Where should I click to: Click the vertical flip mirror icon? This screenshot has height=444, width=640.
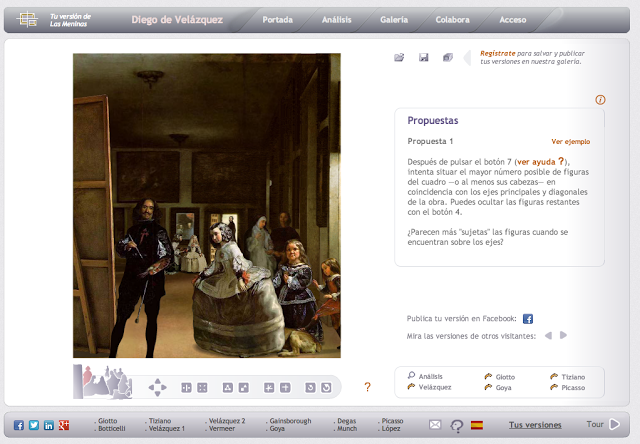(x=186, y=388)
